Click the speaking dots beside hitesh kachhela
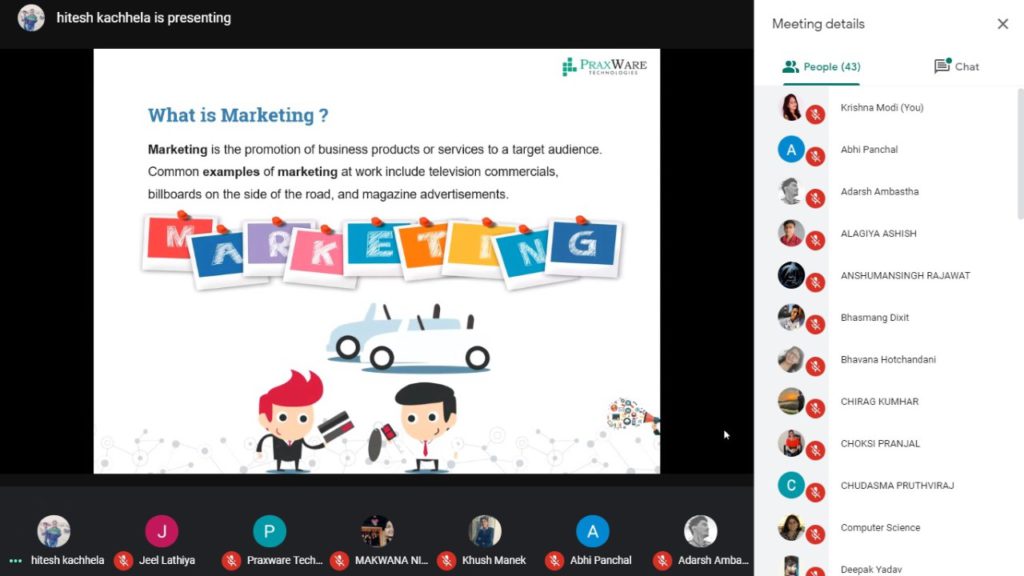The image size is (1024, 576). pyautogui.click(x=16, y=560)
